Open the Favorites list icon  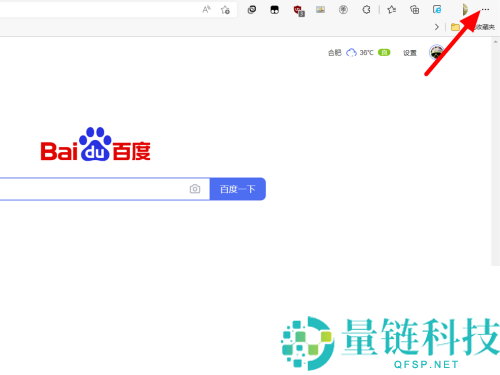[x=392, y=10]
